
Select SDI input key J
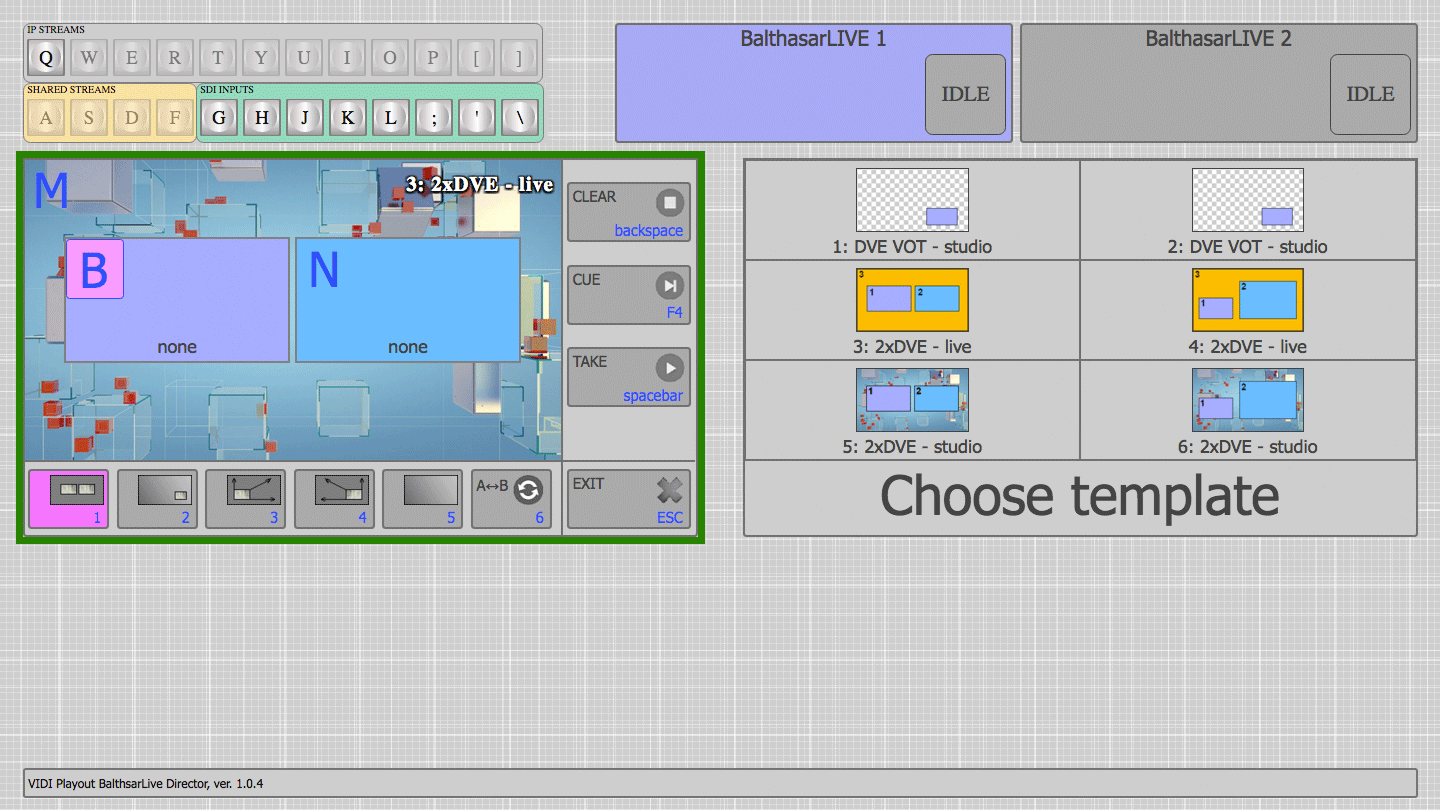[305, 118]
